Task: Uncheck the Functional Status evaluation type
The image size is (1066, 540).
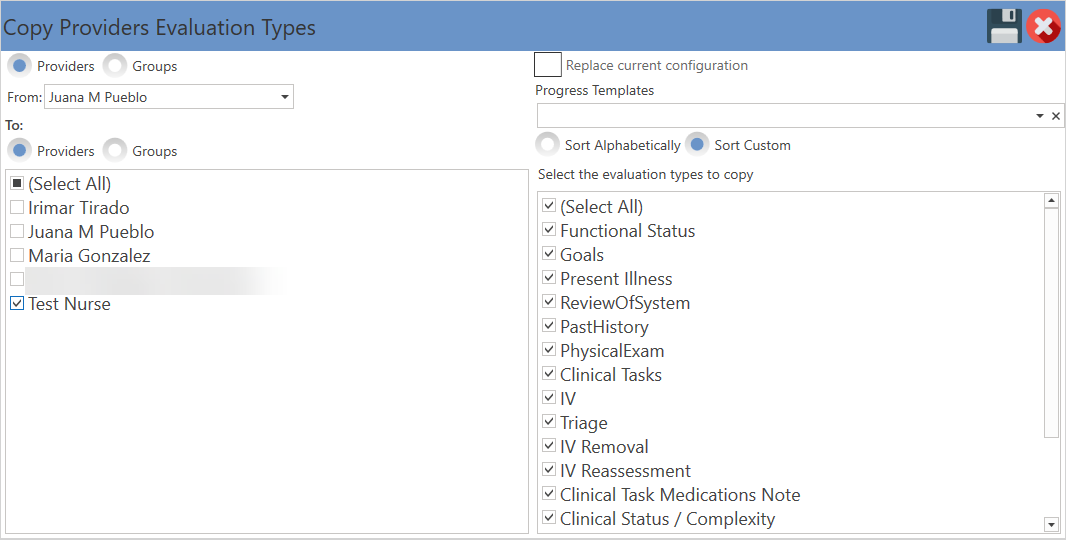Action: pos(549,230)
